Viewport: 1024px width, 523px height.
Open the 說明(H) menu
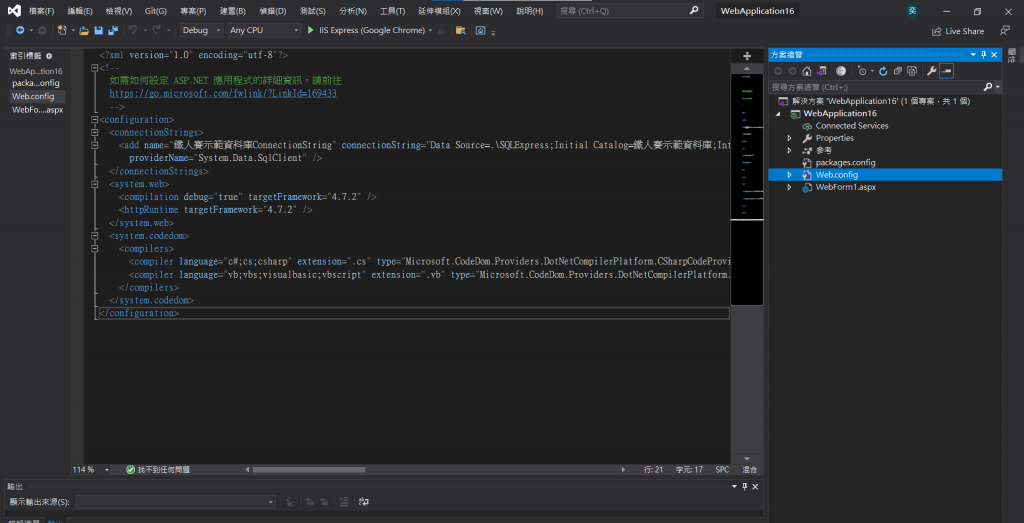530,12
